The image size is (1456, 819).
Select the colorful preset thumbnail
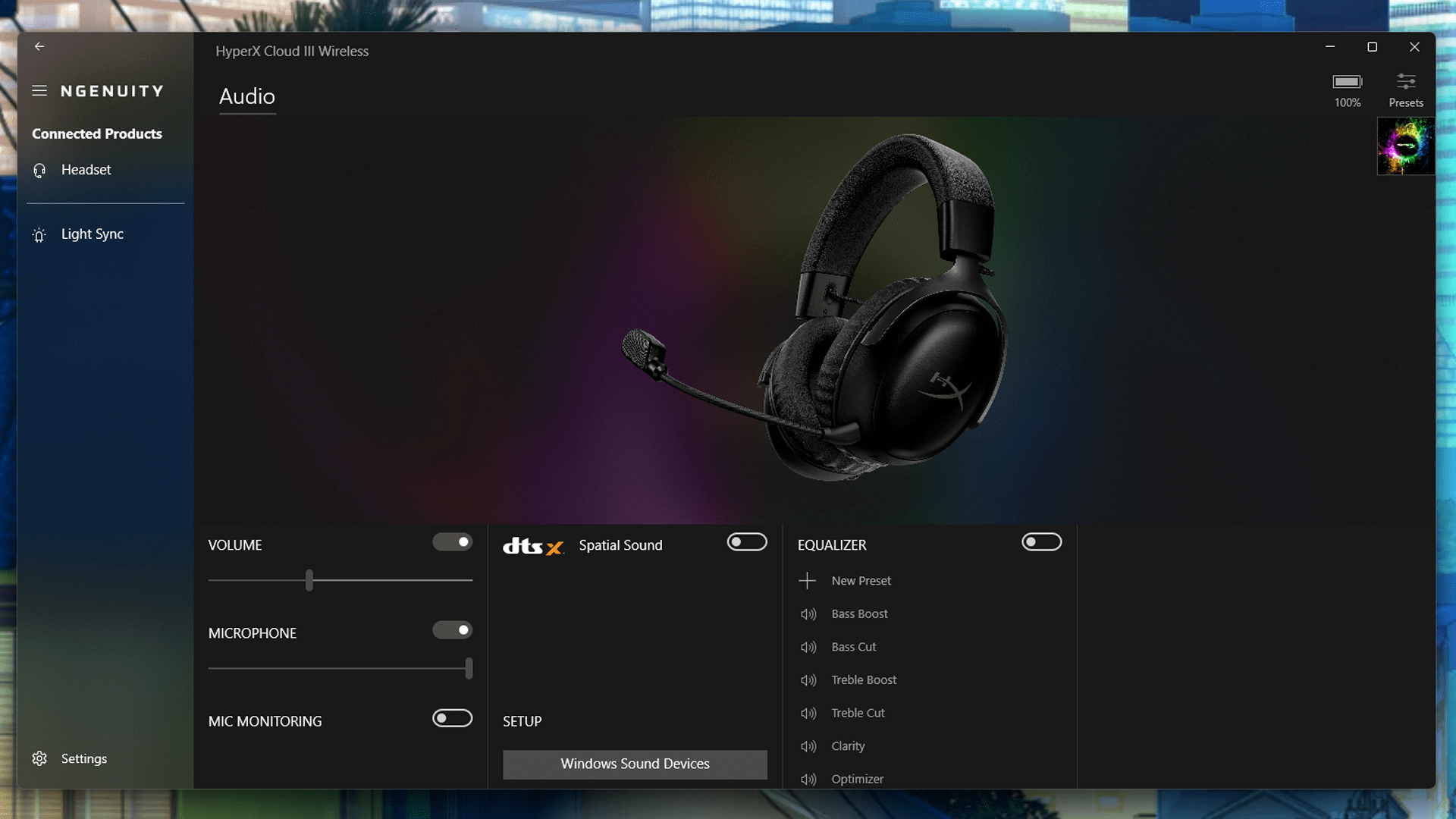[x=1405, y=146]
